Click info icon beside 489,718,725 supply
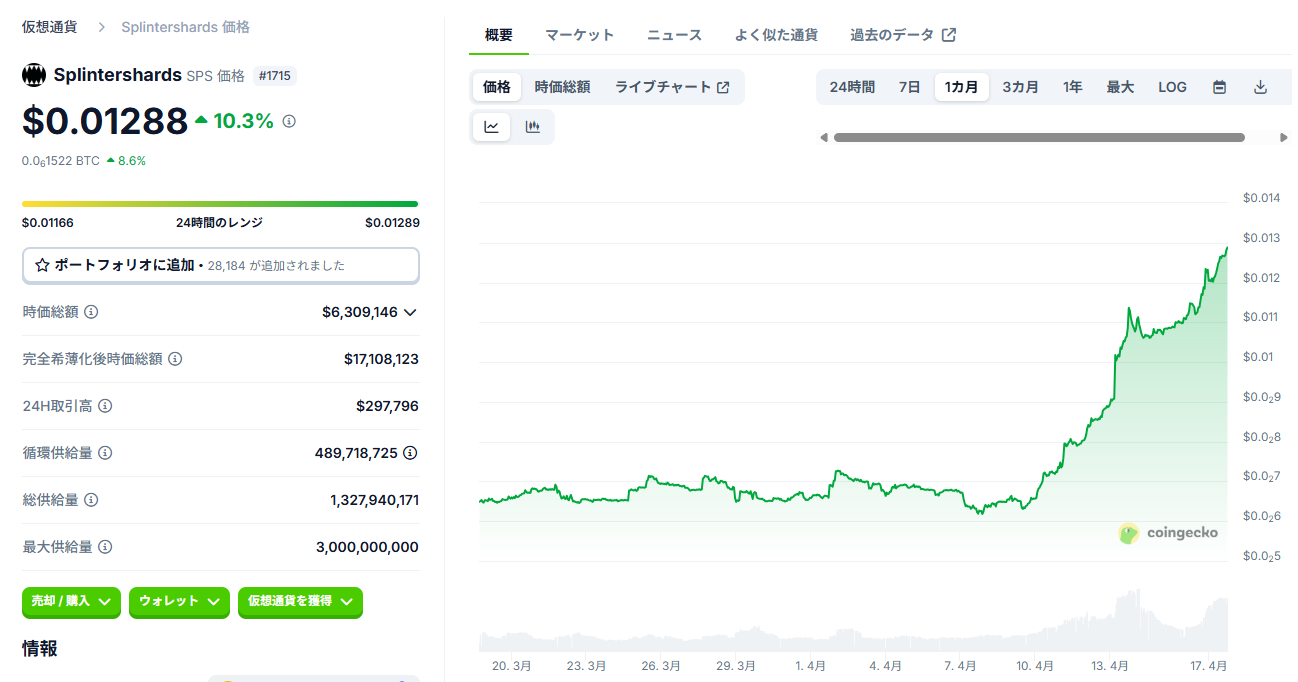The height and width of the screenshot is (682, 1298). pos(410,453)
